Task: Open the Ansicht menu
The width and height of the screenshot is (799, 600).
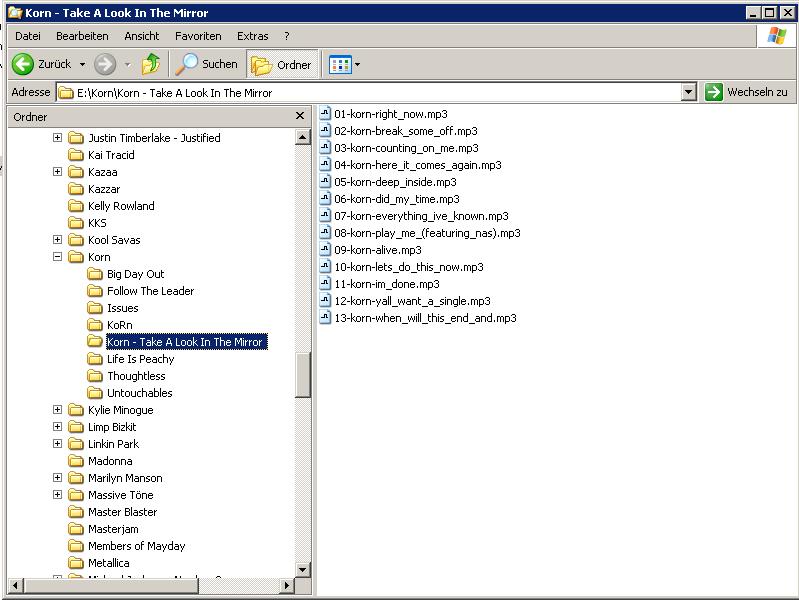Action: (x=142, y=36)
